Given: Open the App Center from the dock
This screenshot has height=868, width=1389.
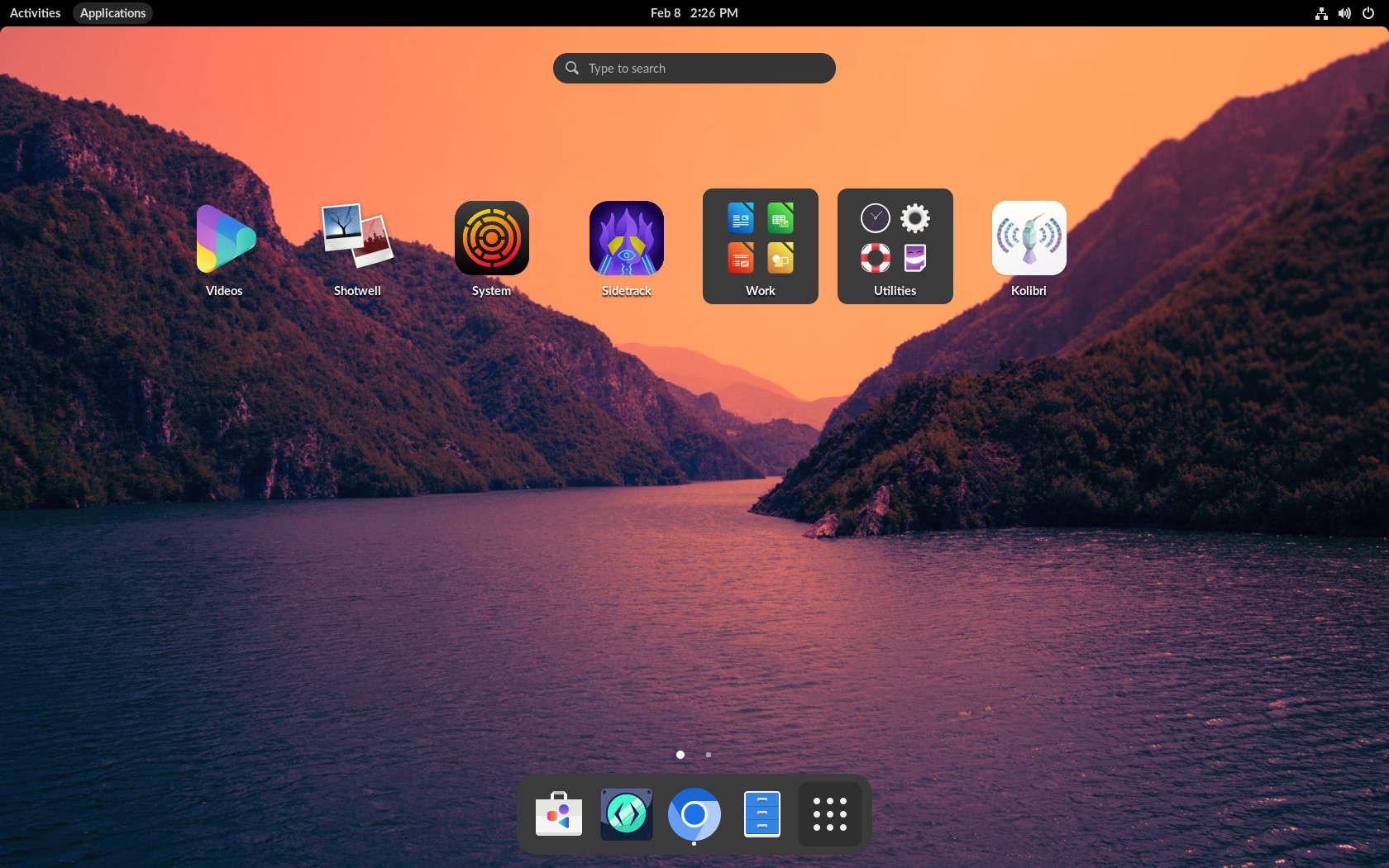Looking at the screenshot, I should click(558, 813).
